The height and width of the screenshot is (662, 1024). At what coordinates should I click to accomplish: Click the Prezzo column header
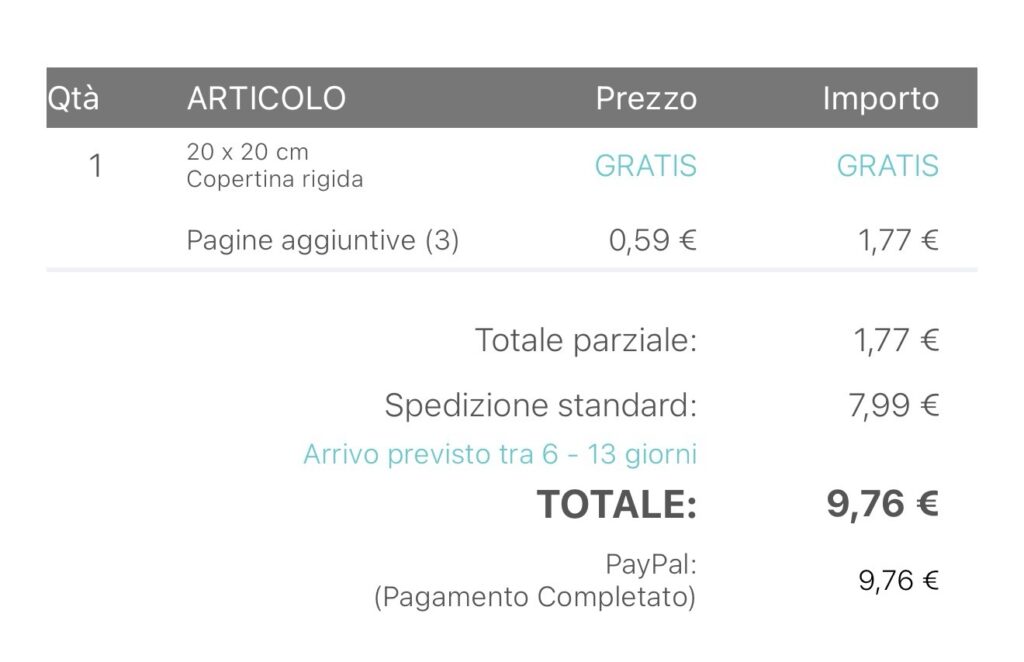[646, 99]
